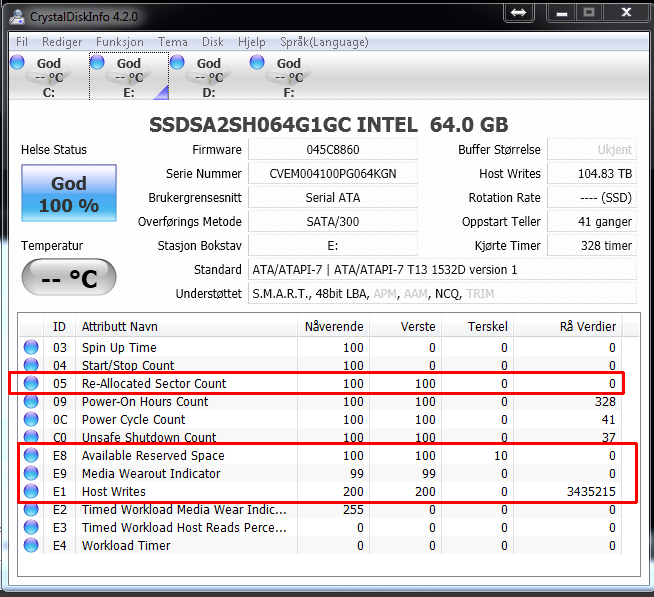Select the Power Cycle Count attribute name
The image size is (654, 597).
coord(133,419)
